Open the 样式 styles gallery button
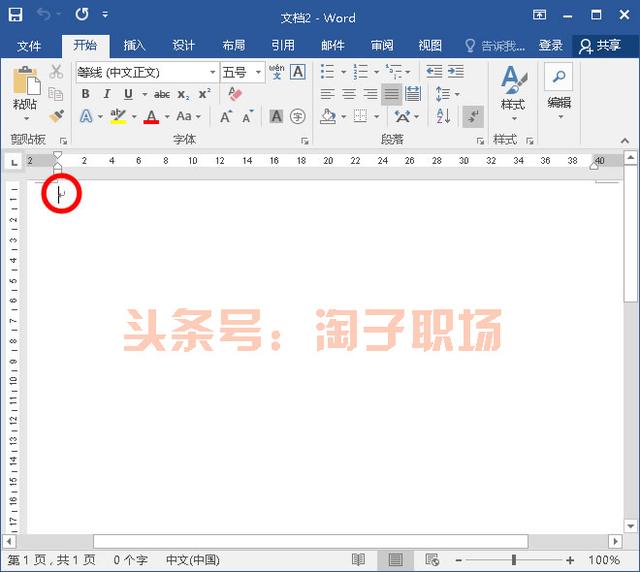Screen dimensions: 640x572 [x=513, y=93]
